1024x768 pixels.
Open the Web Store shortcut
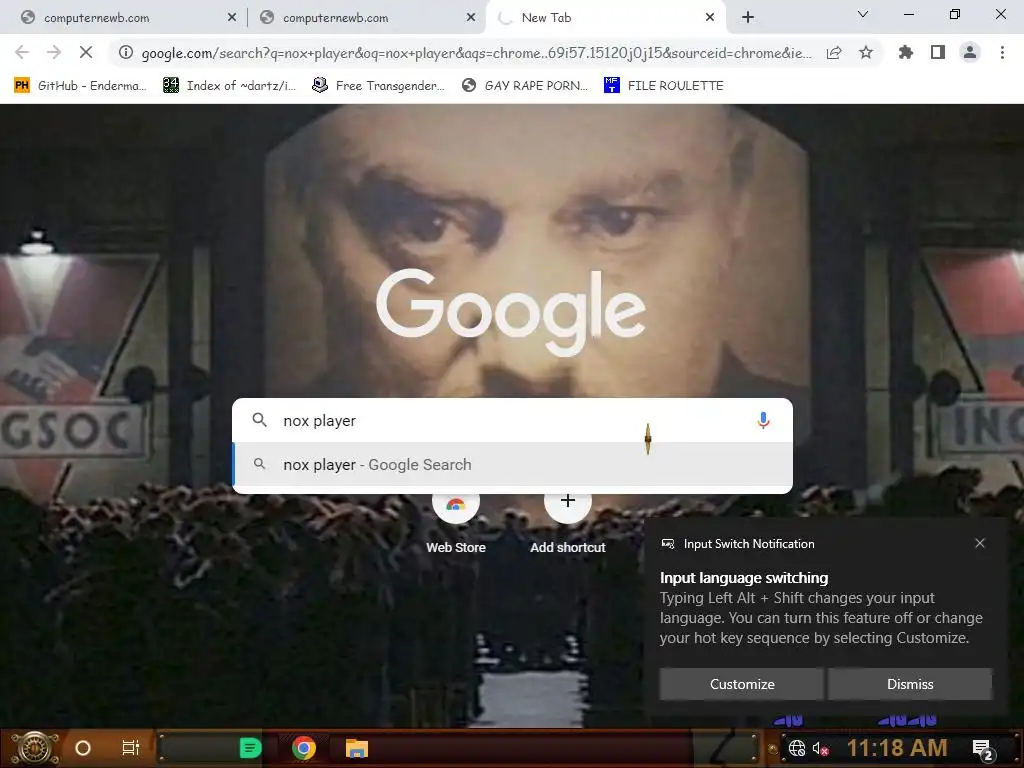(456, 522)
